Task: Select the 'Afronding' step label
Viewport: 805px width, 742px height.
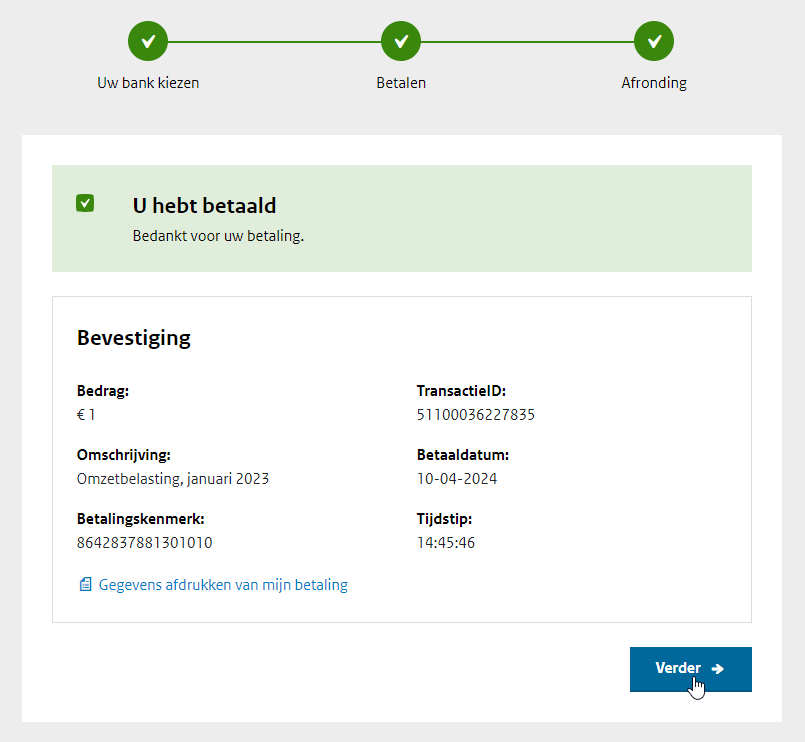Action: pos(654,83)
